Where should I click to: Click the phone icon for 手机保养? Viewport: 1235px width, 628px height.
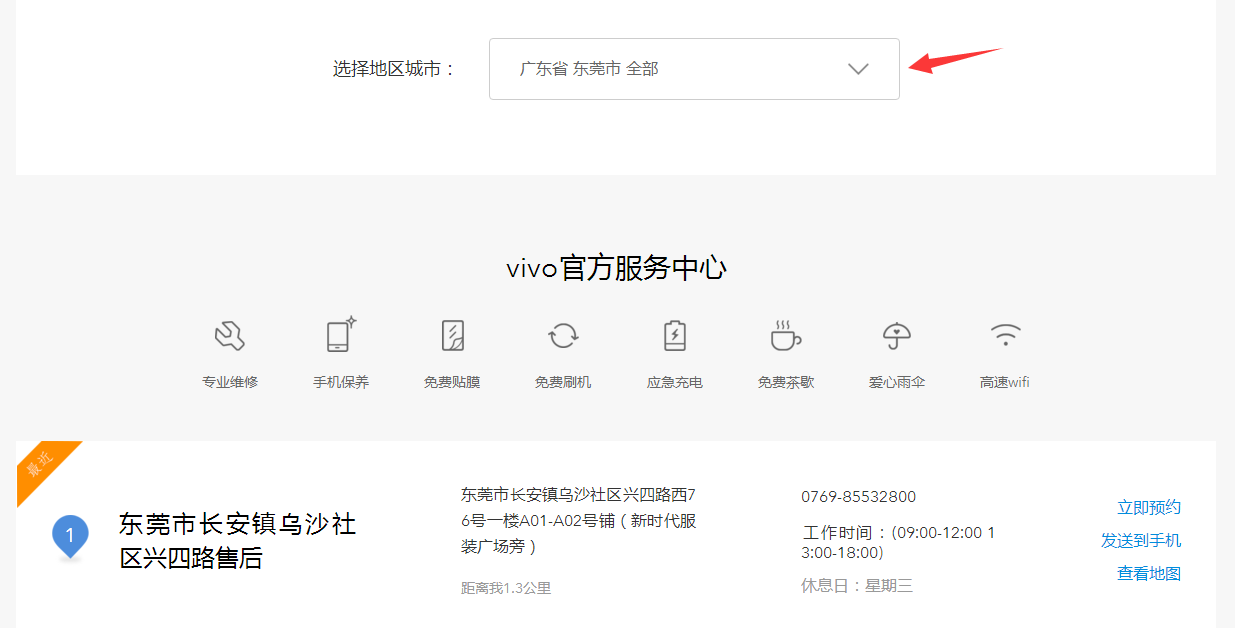341,335
